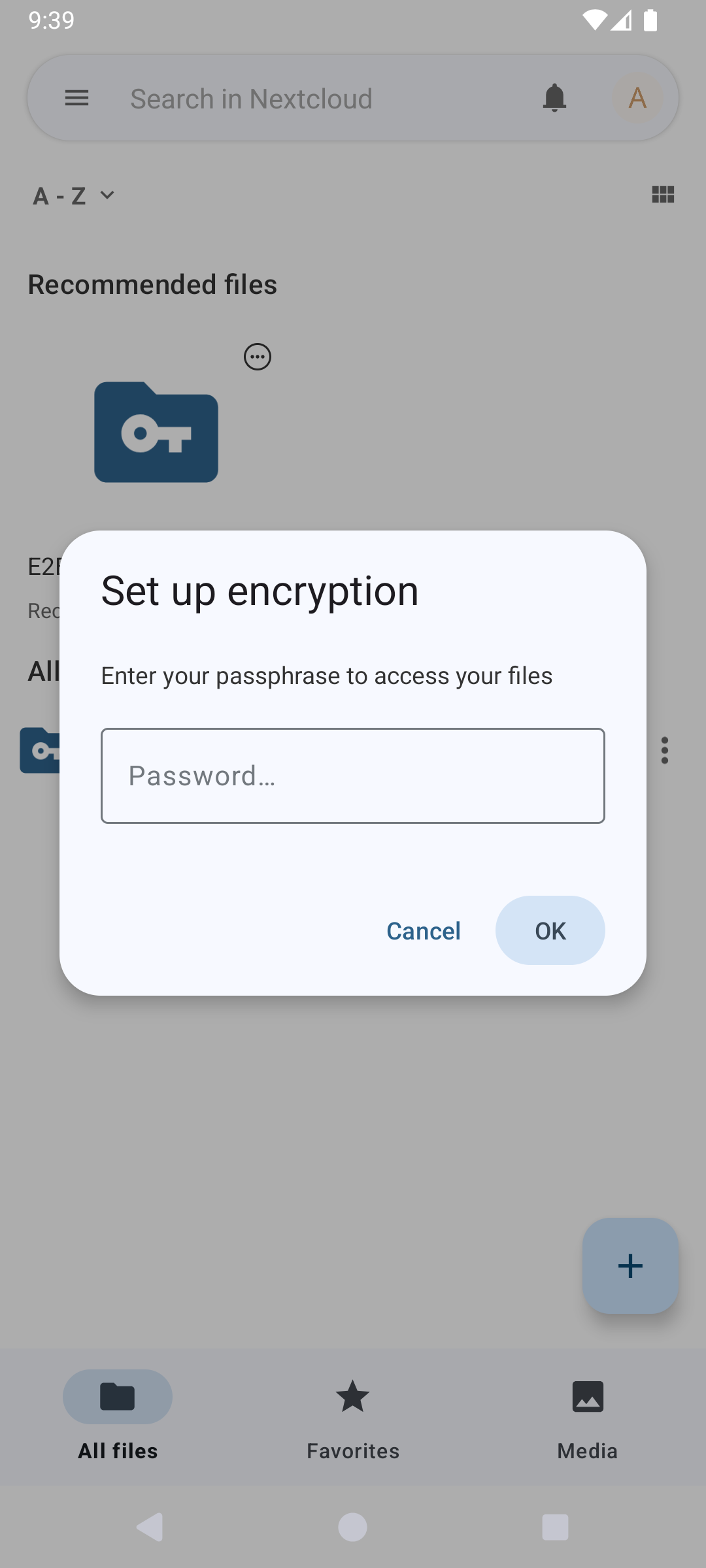Tap encrypted folder icon in file list

point(39,751)
